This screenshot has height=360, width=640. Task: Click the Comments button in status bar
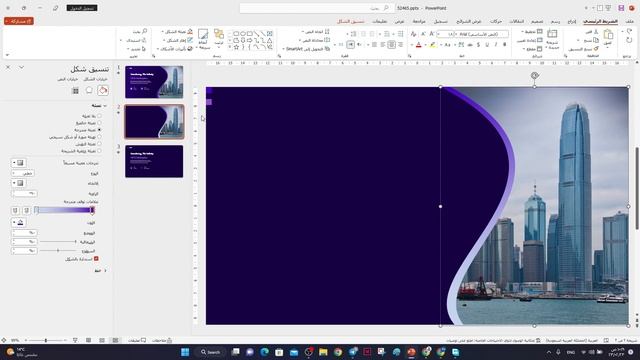[137, 340]
